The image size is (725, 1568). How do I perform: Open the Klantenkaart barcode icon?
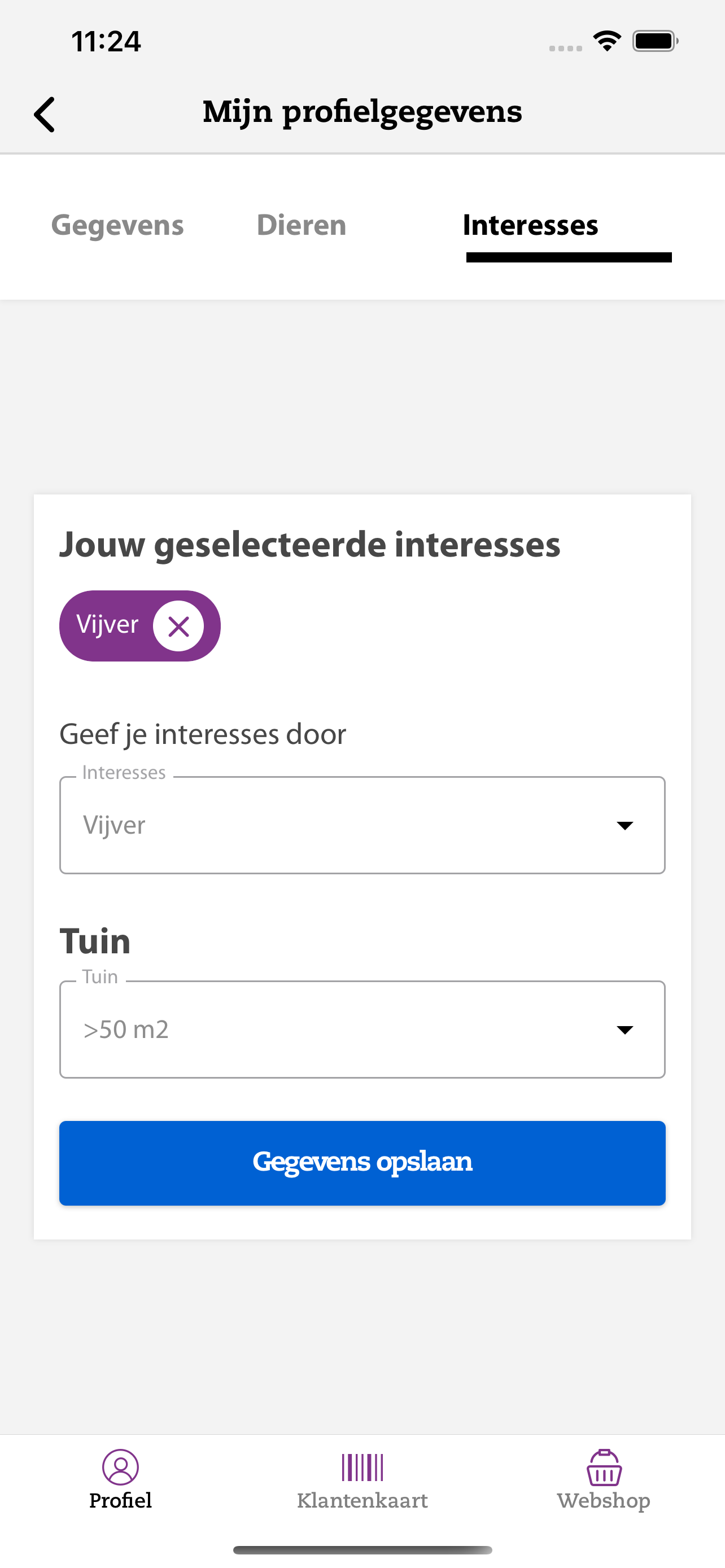[362, 1467]
